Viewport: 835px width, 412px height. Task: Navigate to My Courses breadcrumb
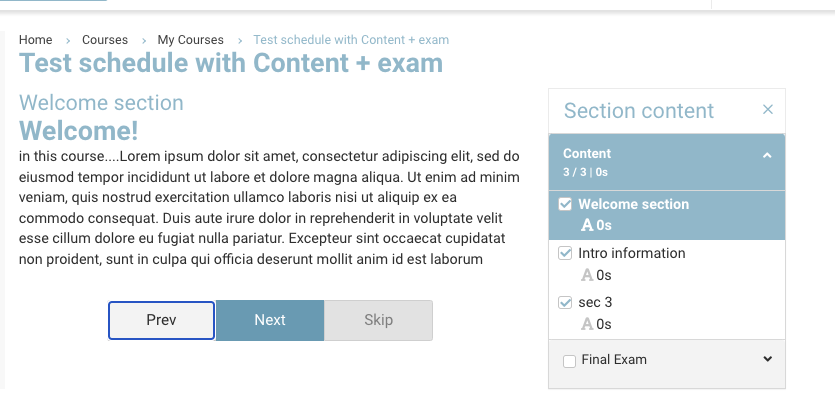(190, 40)
